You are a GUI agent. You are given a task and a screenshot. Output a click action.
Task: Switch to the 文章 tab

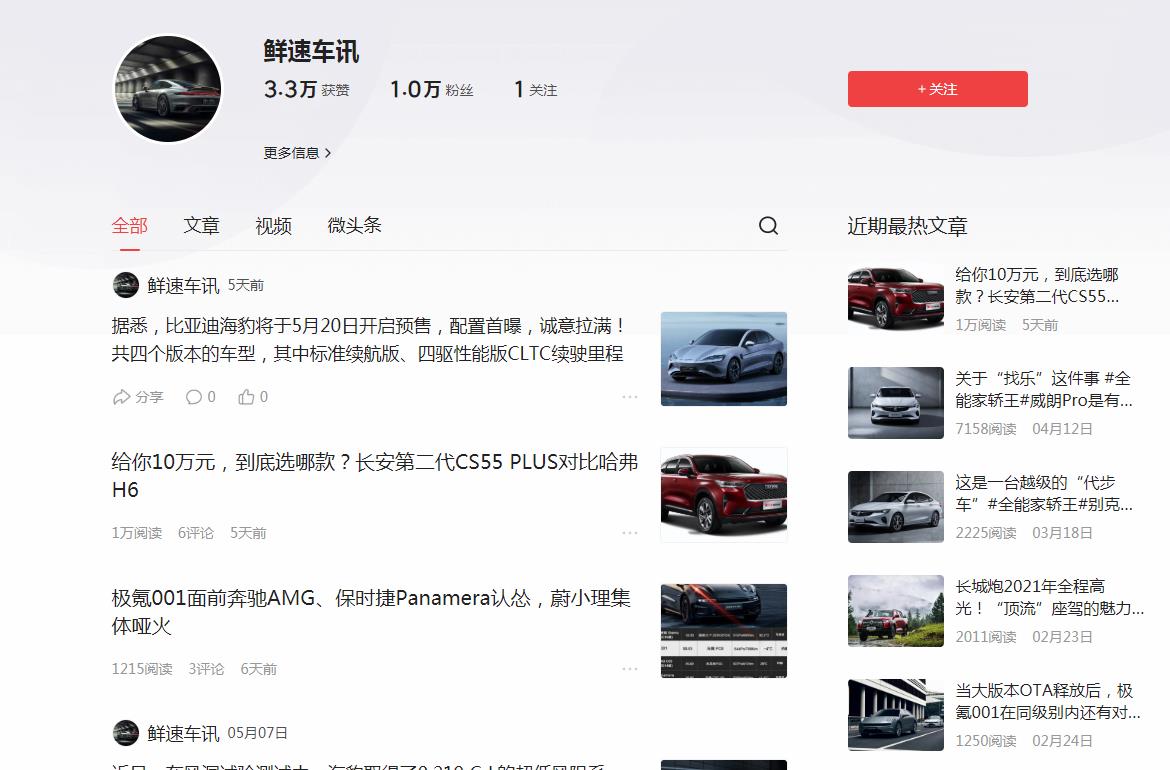pos(201,225)
